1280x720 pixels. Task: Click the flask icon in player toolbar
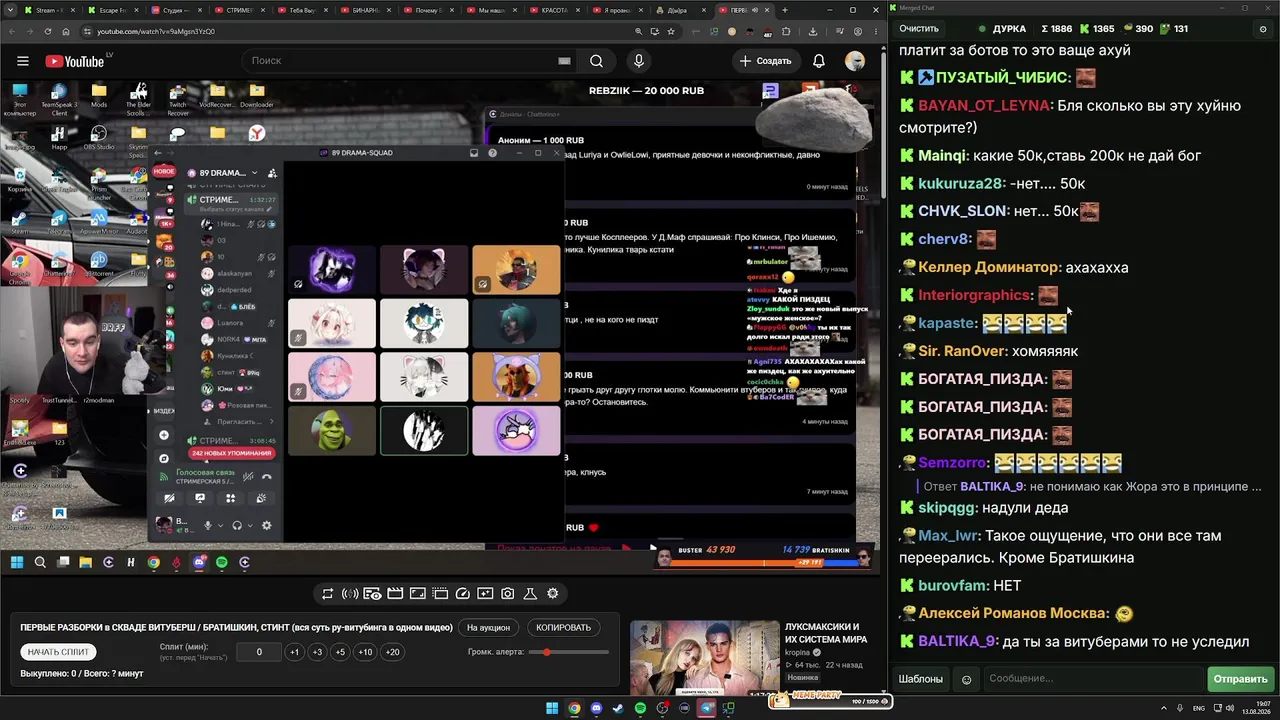530,594
